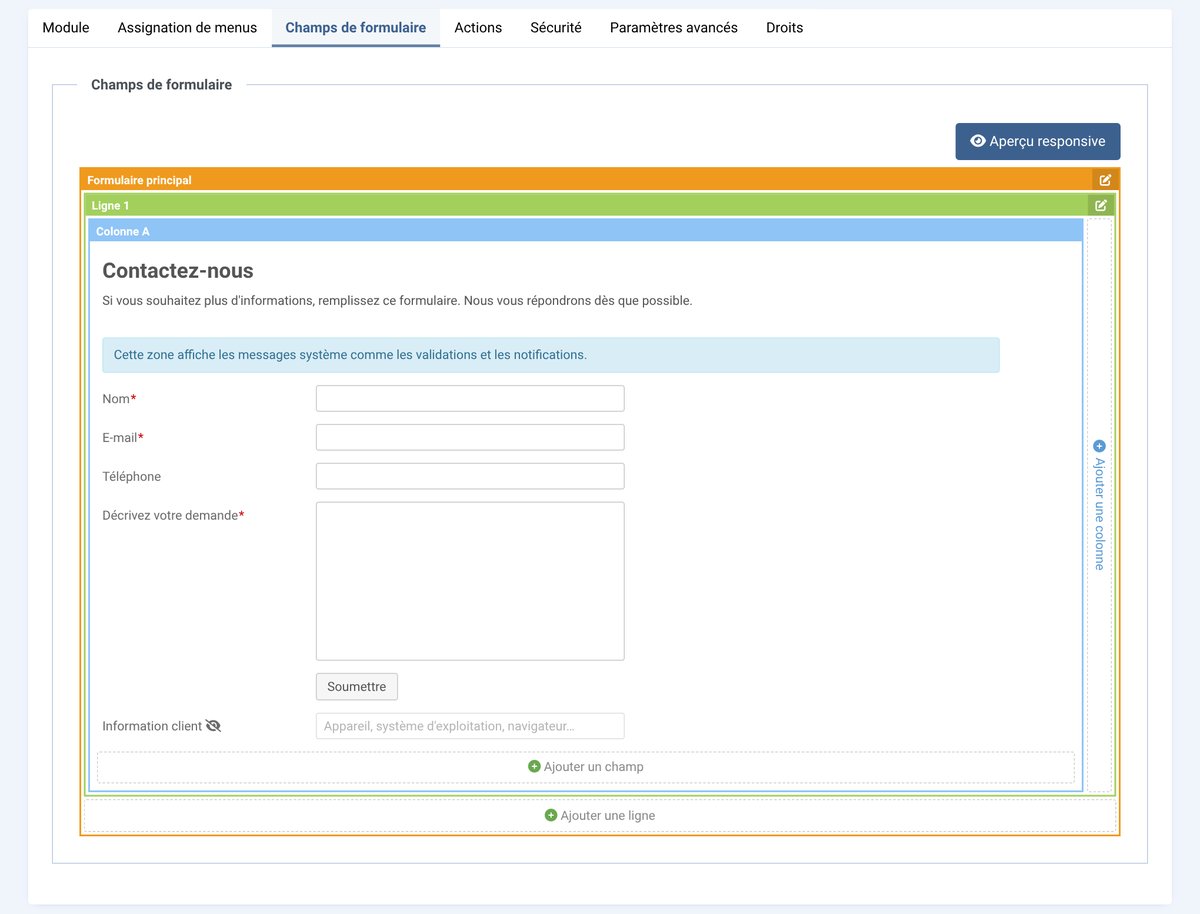The width and height of the screenshot is (1200, 914).
Task: Click the Contactez-nous heading
Action: point(178,271)
